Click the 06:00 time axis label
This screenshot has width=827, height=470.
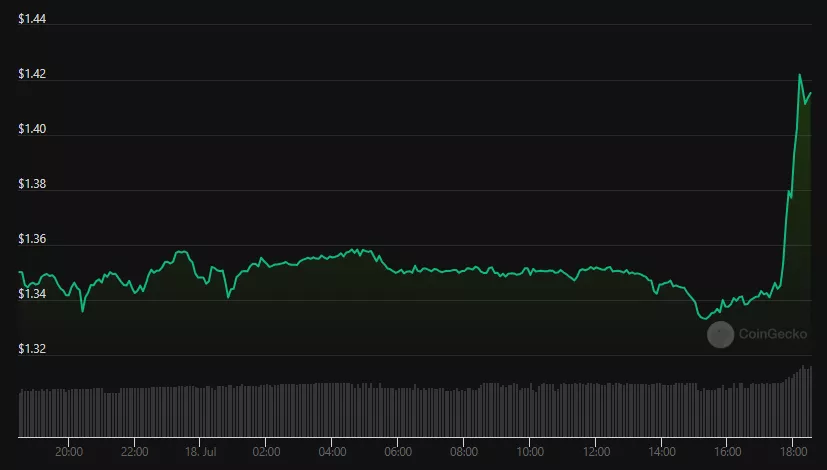point(398,452)
